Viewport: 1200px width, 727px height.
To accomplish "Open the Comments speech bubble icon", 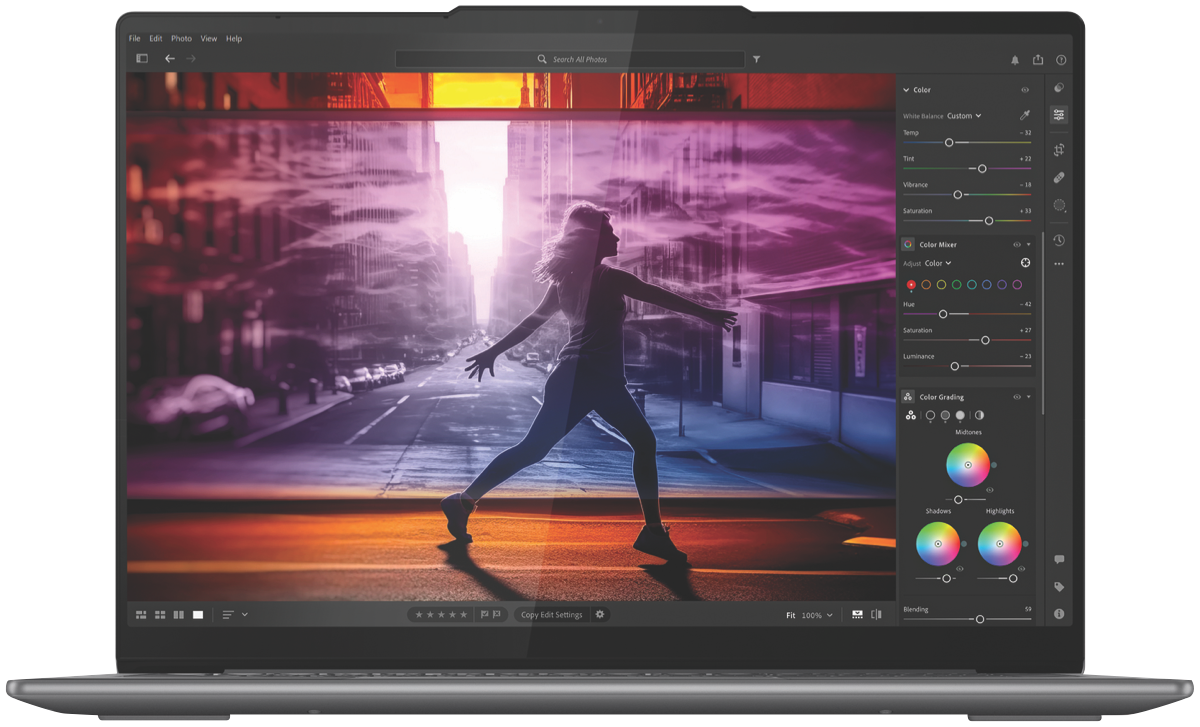I will coord(1059,560).
